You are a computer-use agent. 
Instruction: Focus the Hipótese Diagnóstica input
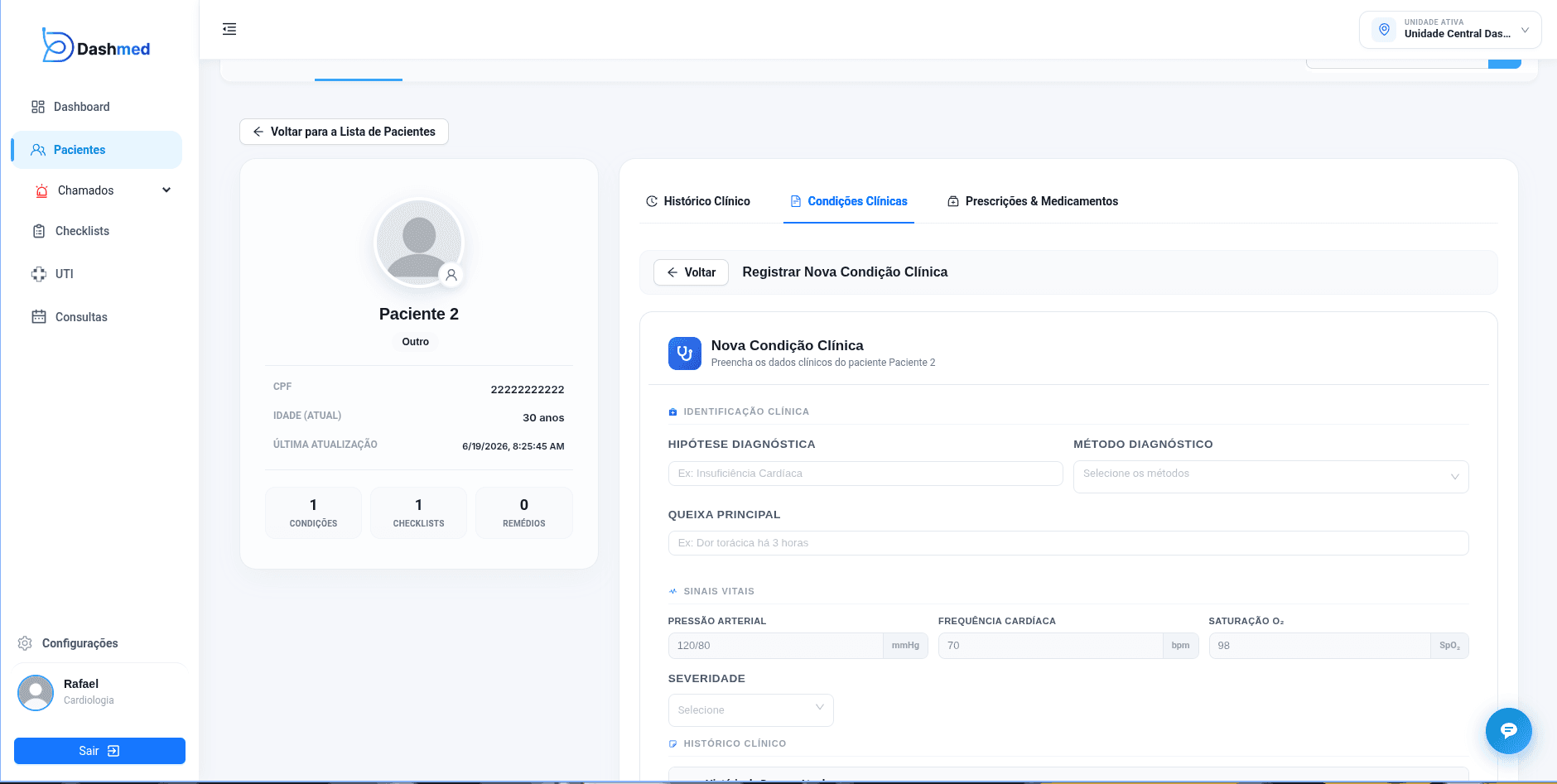pyautogui.click(x=865, y=474)
